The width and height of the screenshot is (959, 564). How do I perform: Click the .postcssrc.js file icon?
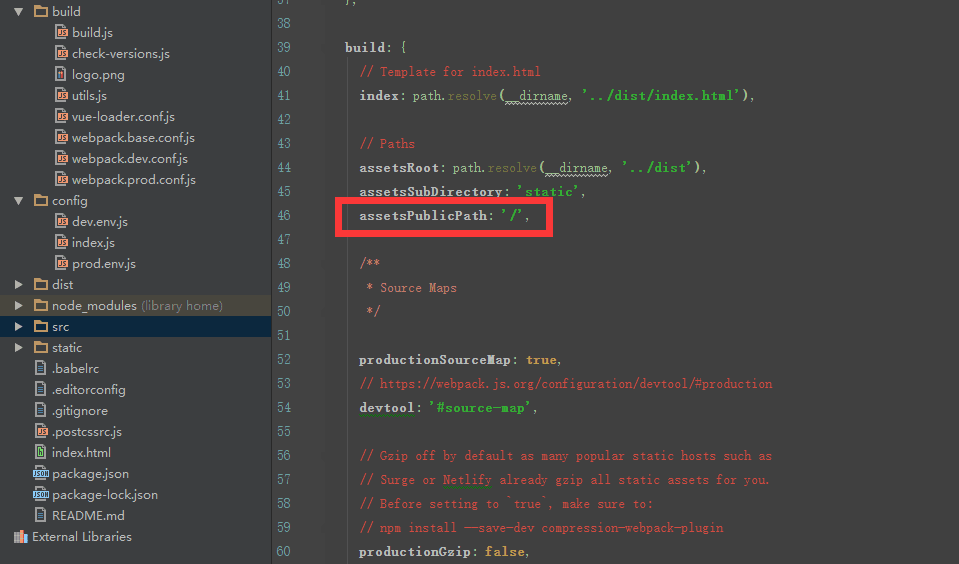(41, 431)
